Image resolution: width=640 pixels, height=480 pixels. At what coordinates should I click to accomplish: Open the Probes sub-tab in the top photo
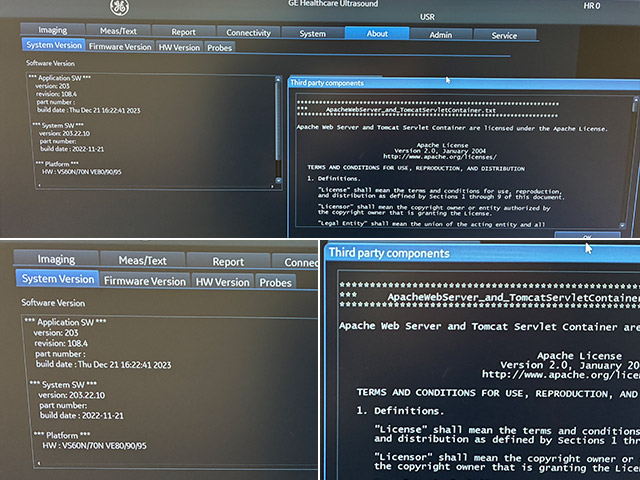pyautogui.click(x=219, y=48)
